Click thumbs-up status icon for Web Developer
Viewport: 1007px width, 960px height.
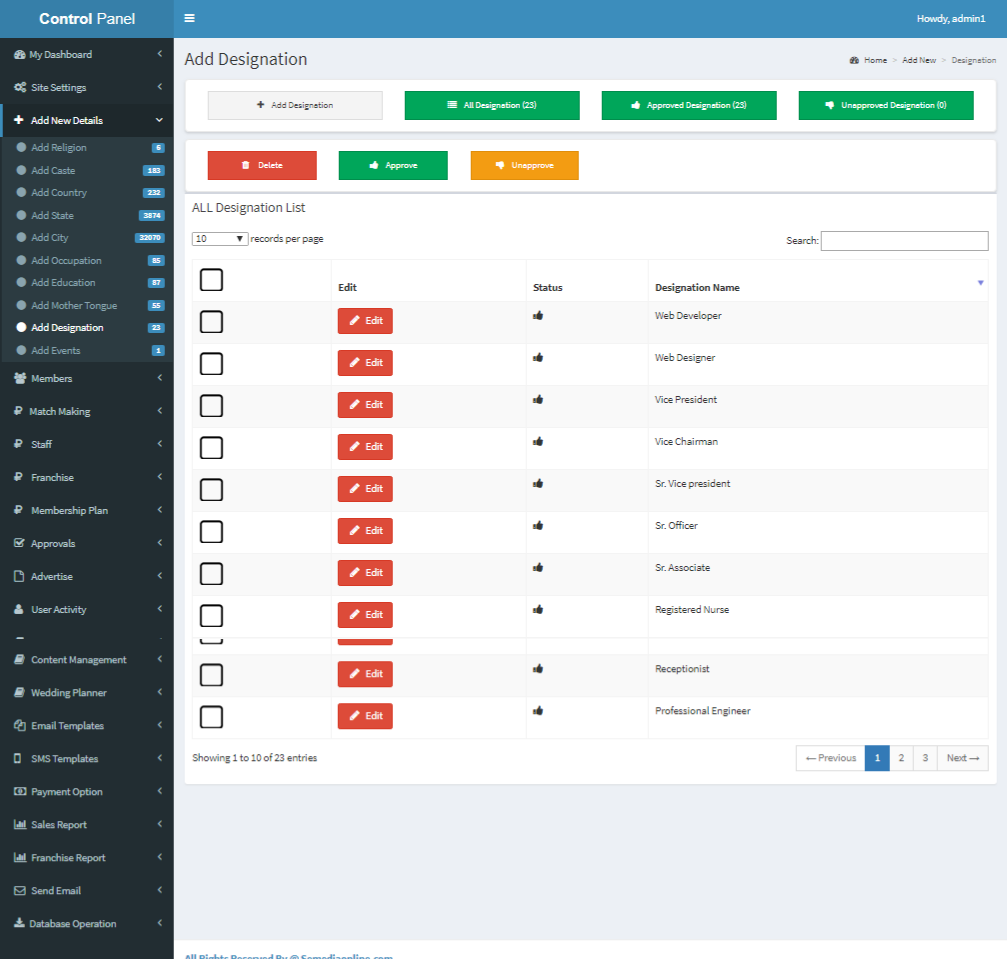click(538, 315)
